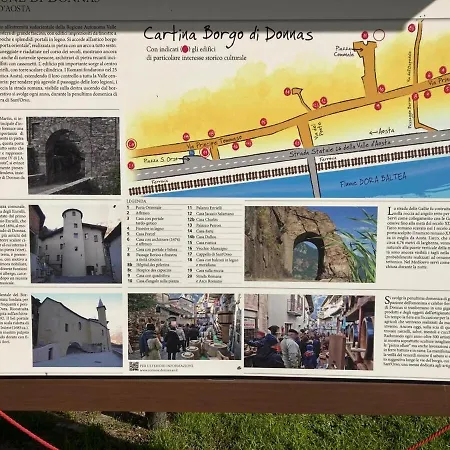Viewport: 450px width, 450px height.
Task: Select the empty circle marker above Piazza Comunale
Action: (379, 35)
